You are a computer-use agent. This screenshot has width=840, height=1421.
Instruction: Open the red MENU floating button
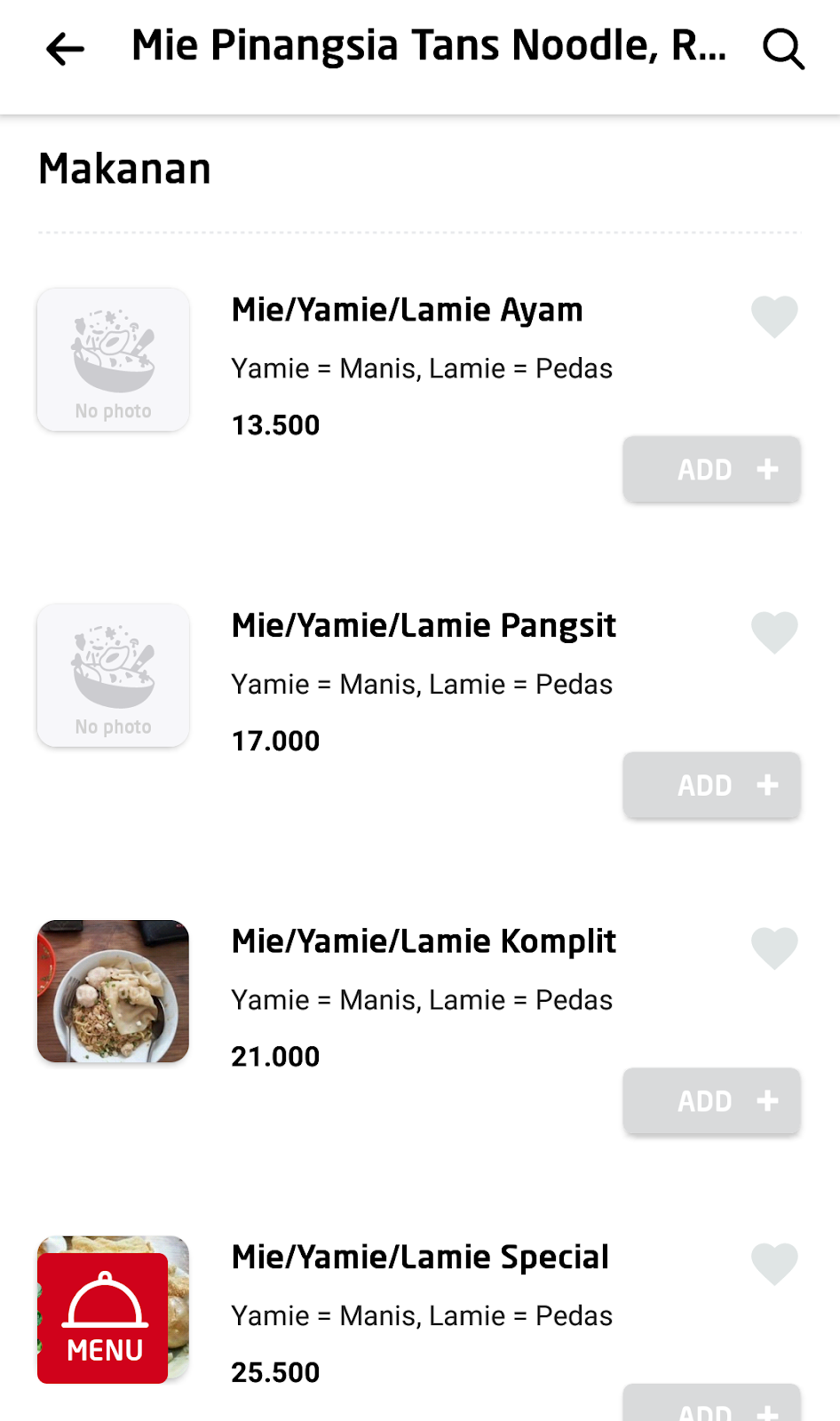(x=103, y=1319)
